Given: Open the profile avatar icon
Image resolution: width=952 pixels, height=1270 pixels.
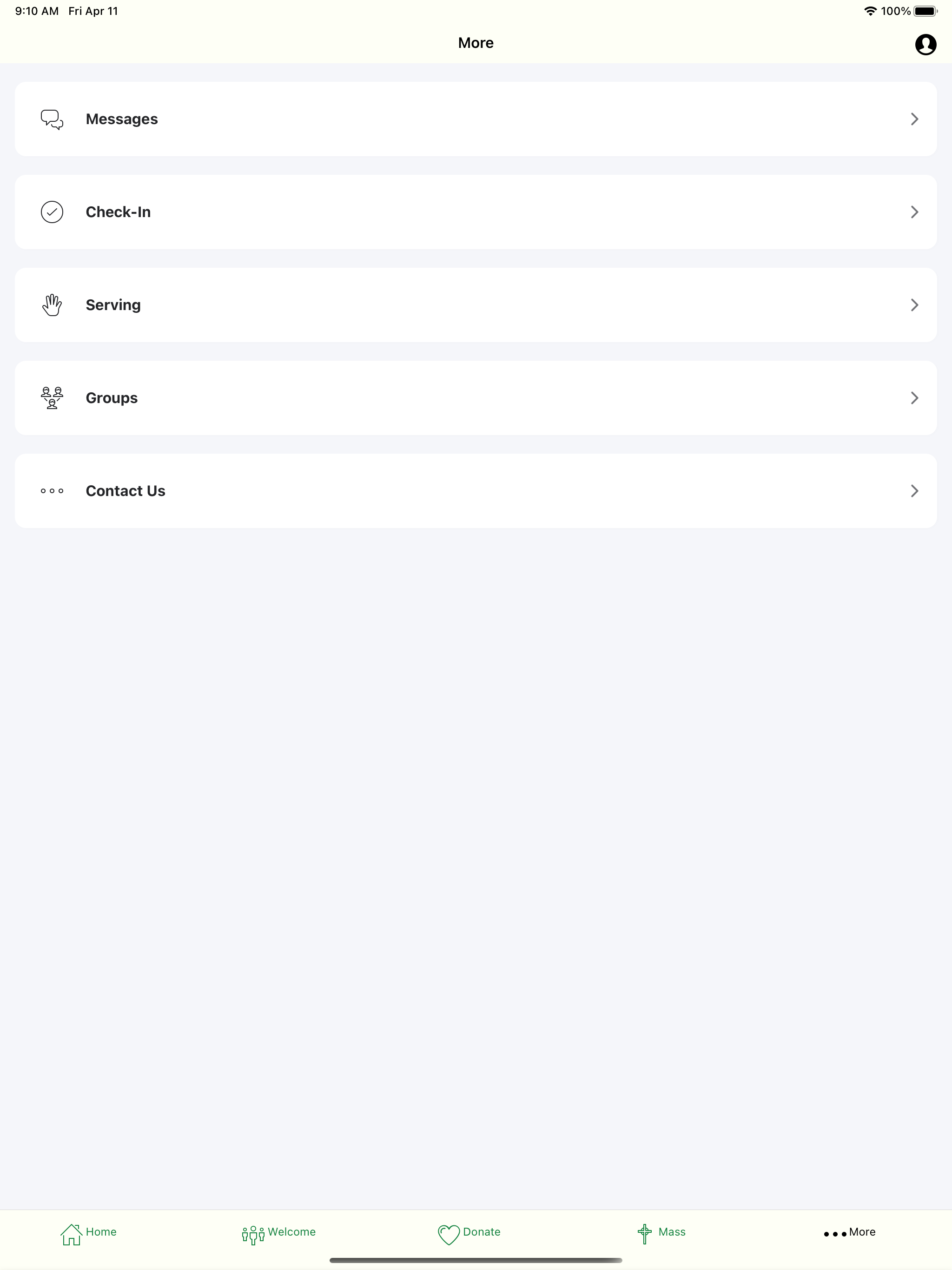Looking at the screenshot, I should point(925,44).
